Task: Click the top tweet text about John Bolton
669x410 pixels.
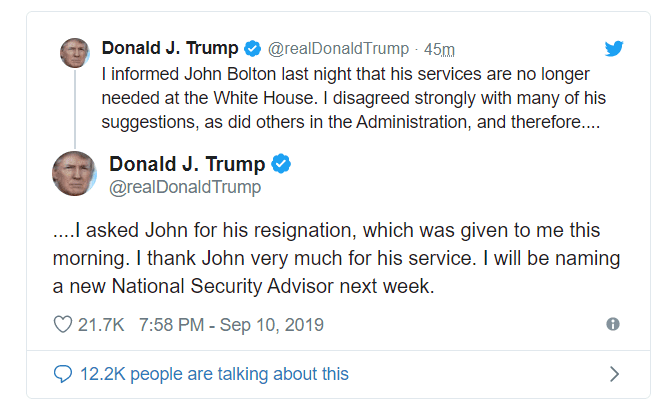Action: click(350, 98)
